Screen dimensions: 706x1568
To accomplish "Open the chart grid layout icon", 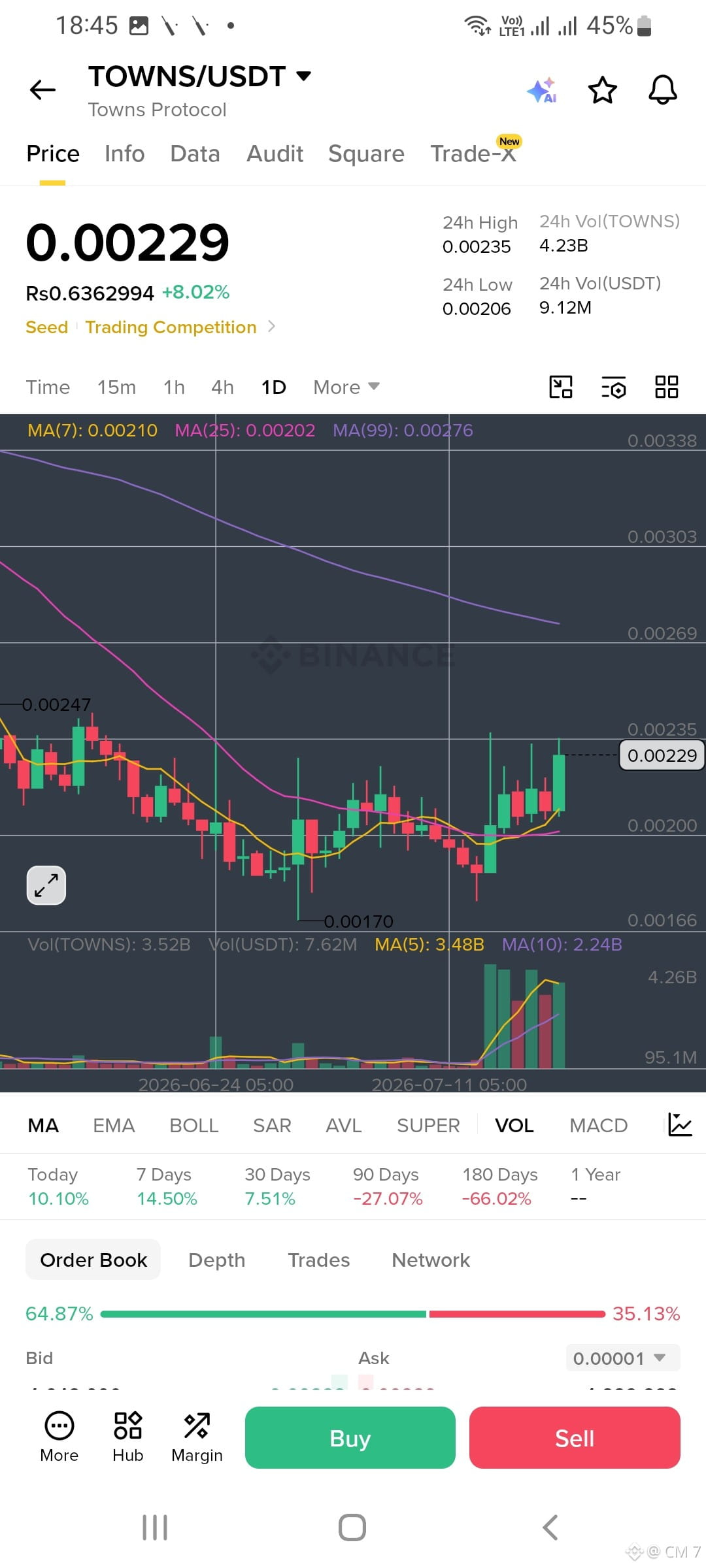I will point(667,387).
